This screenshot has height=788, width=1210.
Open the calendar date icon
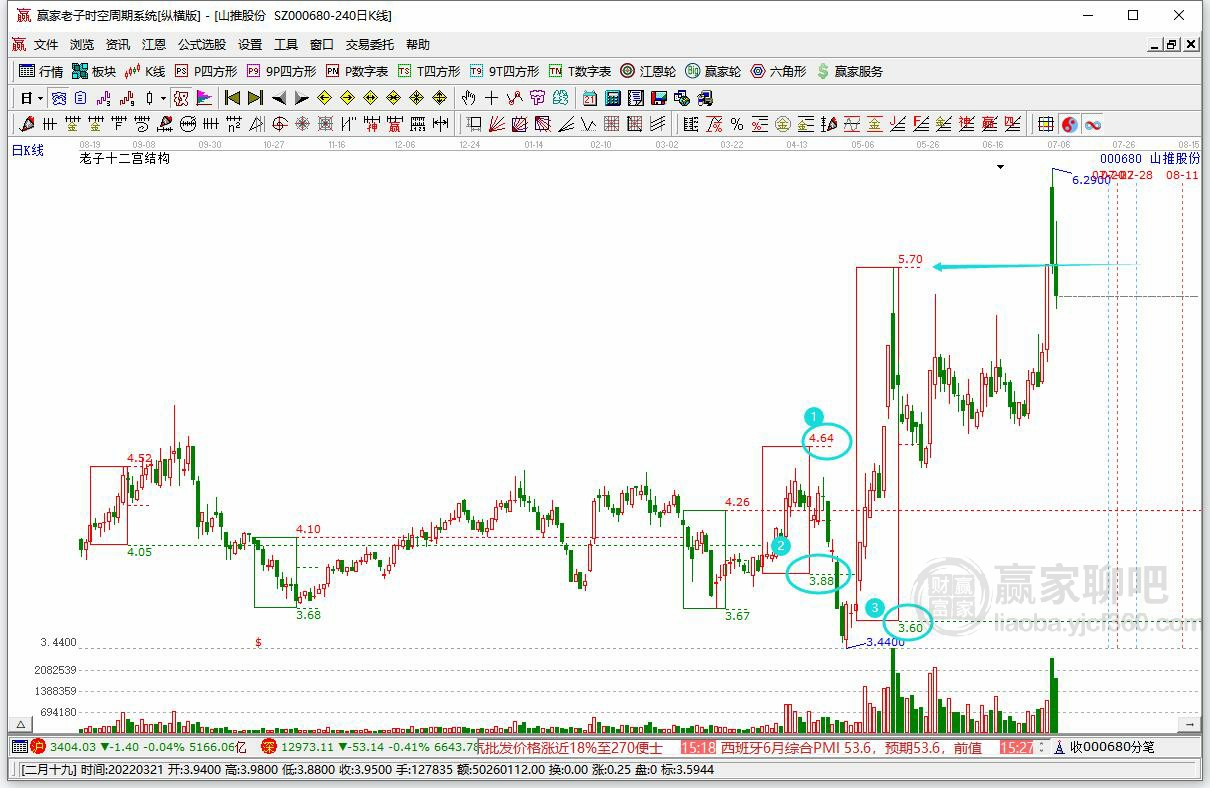click(x=590, y=98)
